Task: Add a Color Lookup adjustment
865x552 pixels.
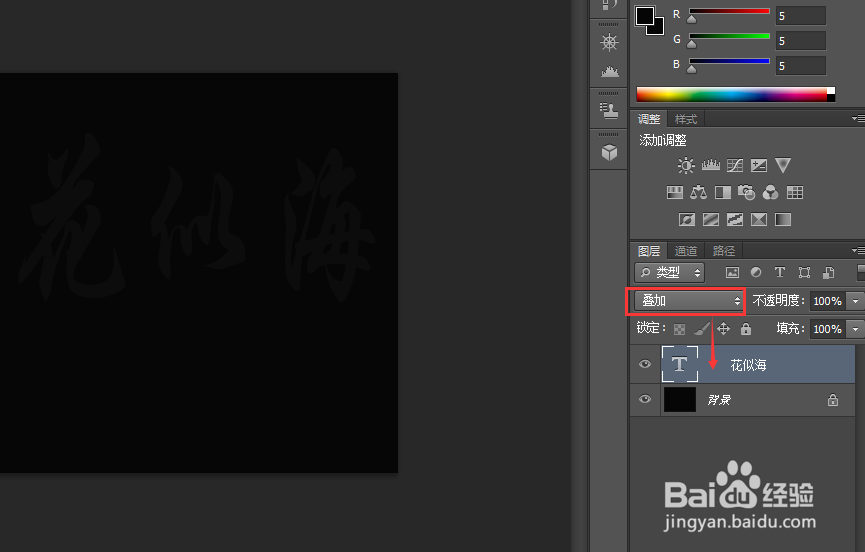Action: click(795, 192)
